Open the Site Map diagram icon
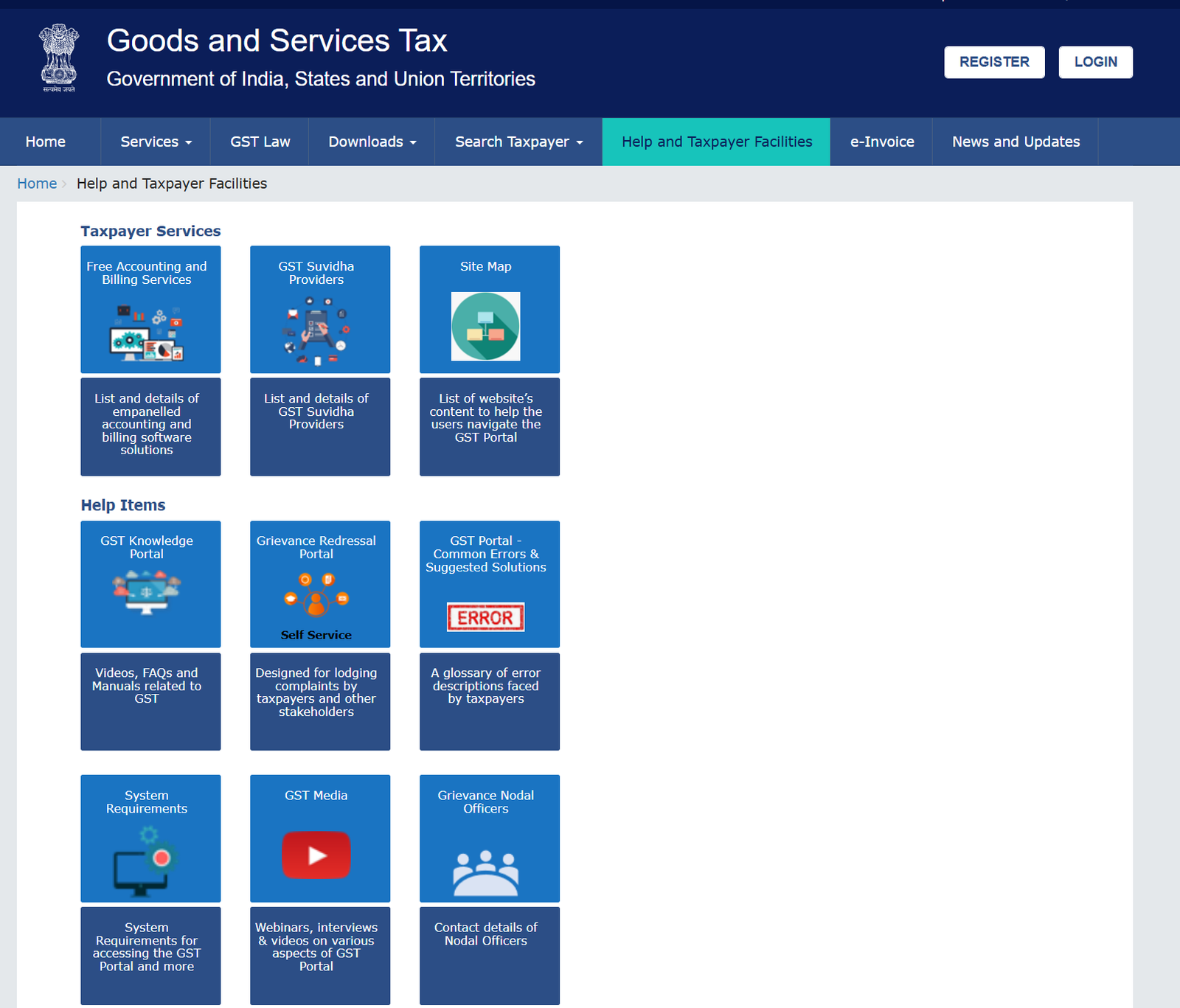The height and width of the screenshot is (1008, 1180). click(x=485, y=326)
